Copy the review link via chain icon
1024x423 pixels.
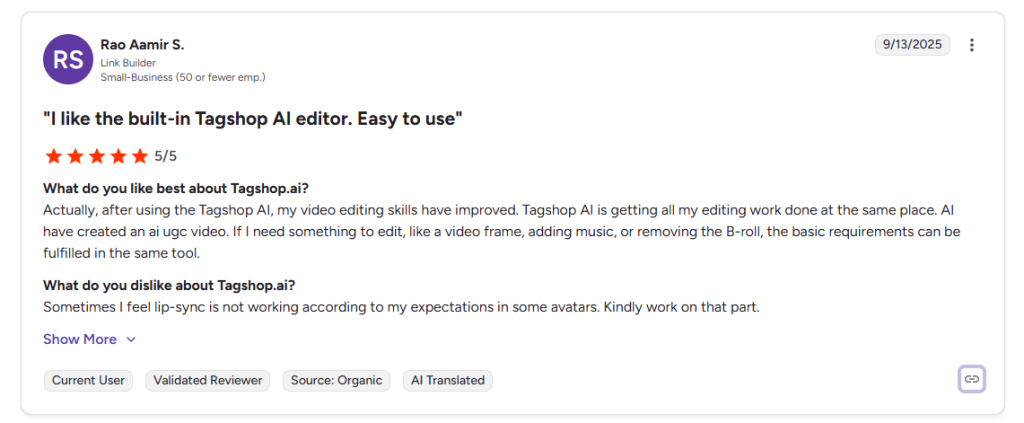tap(971, 379)
